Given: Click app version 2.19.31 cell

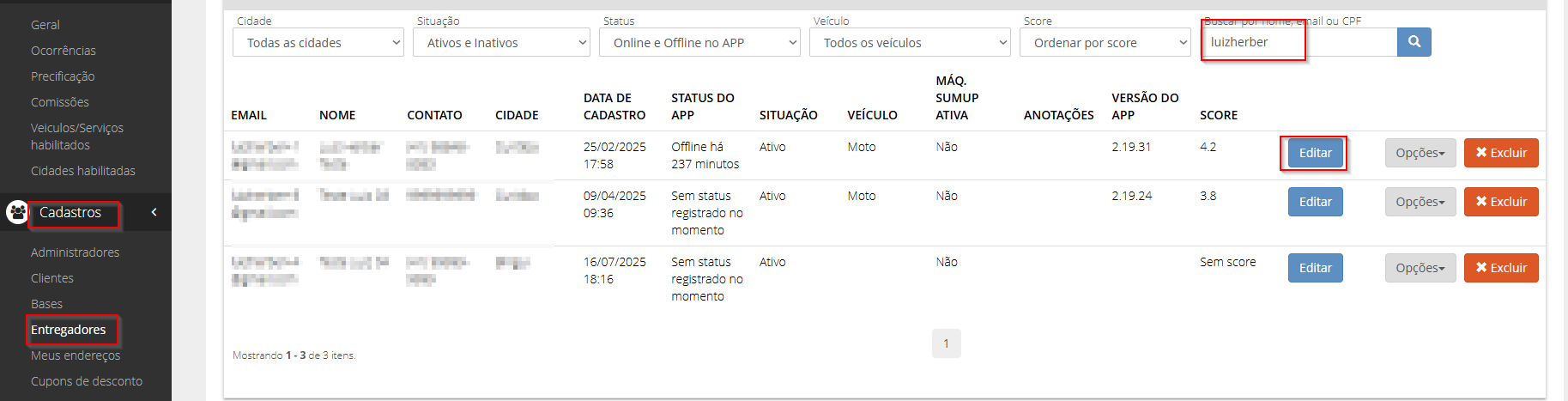Looking at the screenshot, I should (1131, 147).
